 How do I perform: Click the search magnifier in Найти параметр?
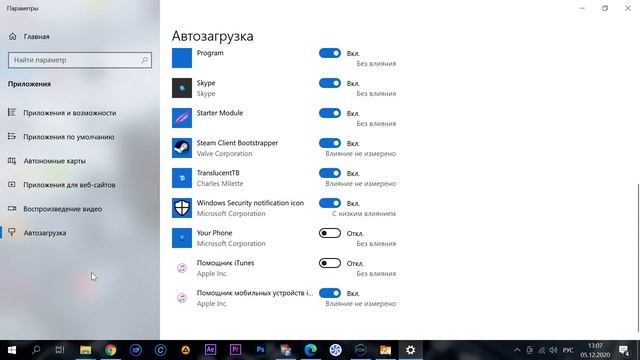[x=144, y=60]
